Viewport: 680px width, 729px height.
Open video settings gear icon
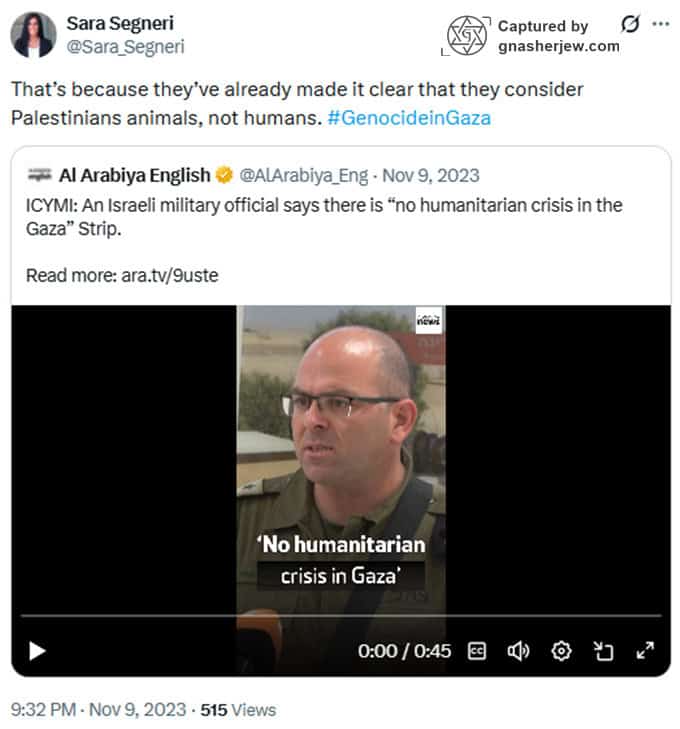coord(561,651)
